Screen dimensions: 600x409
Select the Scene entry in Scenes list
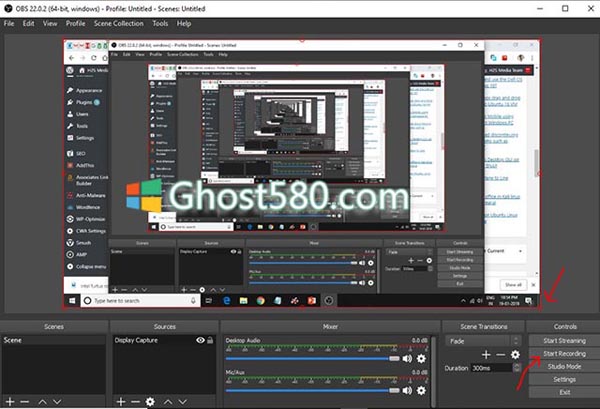click(x=54, y=340)
